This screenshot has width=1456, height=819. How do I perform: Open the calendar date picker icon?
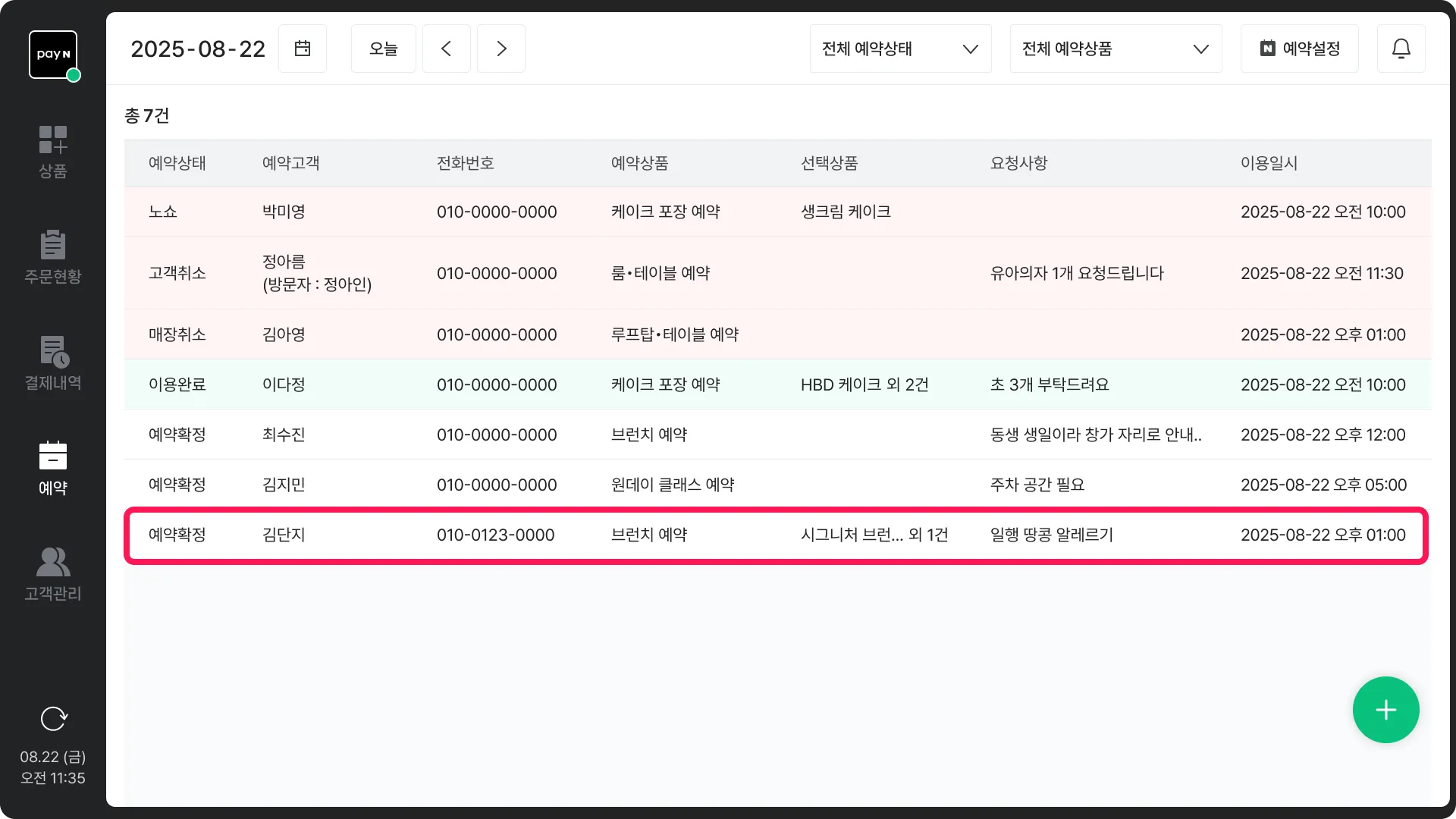coord(303,49)
